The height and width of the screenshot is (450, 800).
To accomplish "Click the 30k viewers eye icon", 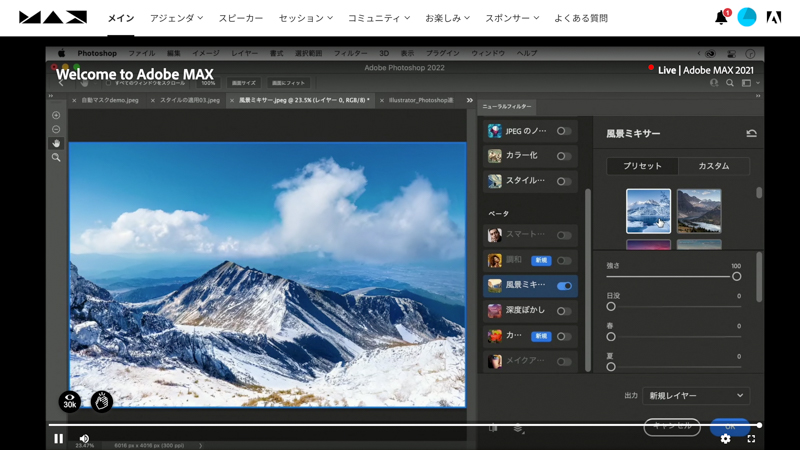I will [69, 402].
